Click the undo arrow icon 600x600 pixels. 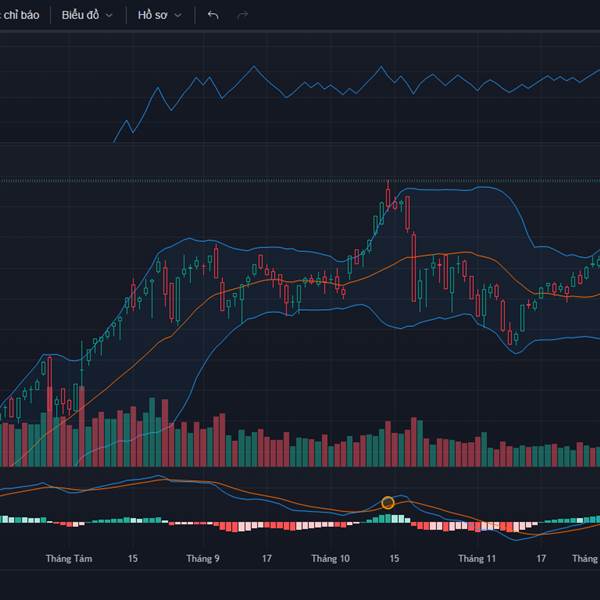click(x=213, y=15)
